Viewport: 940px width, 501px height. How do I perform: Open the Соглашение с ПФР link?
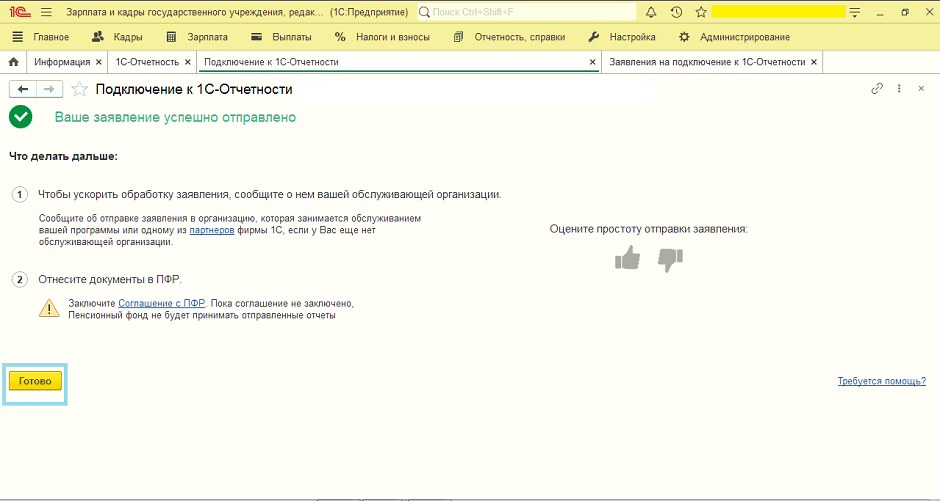click(161, 303)
